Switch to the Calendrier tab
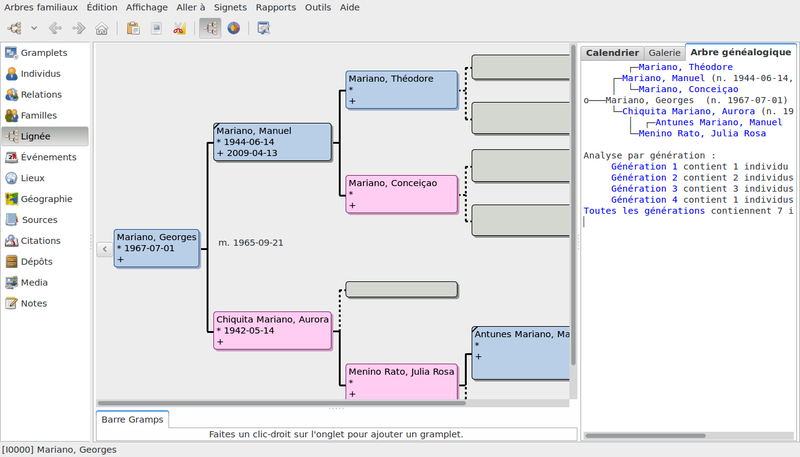 pos(611,52)
